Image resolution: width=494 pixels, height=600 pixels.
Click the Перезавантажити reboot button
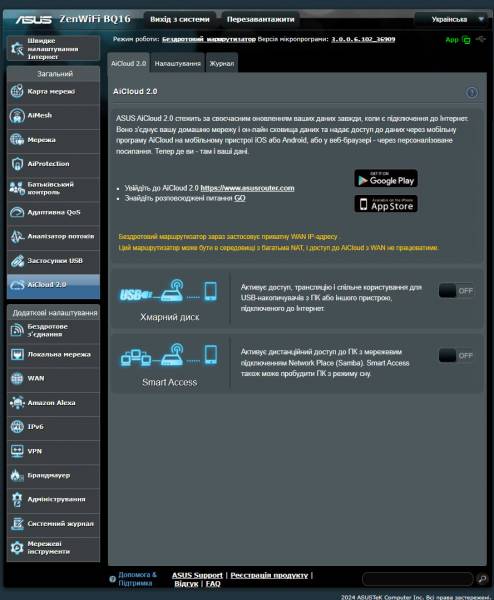(261, 19)
